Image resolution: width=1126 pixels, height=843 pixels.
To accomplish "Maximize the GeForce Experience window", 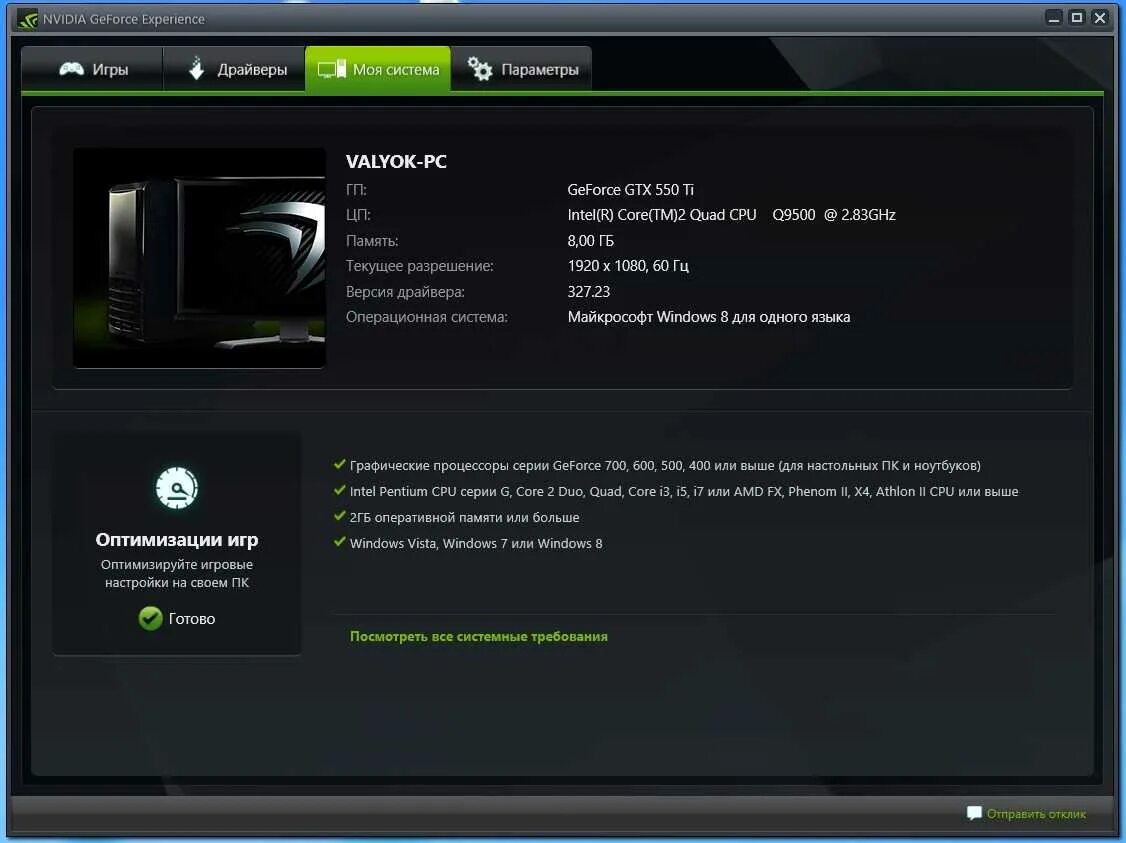I will point(1076,18).
